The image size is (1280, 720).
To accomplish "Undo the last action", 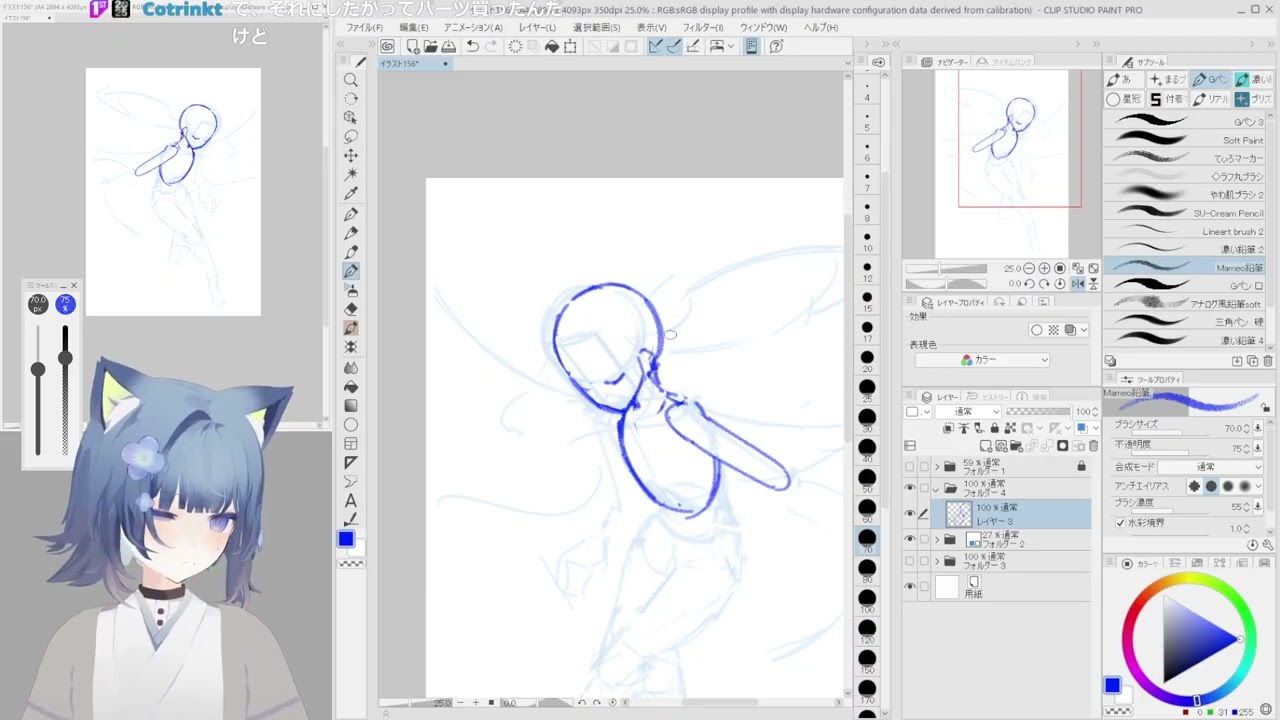I will tap(472, 46).
